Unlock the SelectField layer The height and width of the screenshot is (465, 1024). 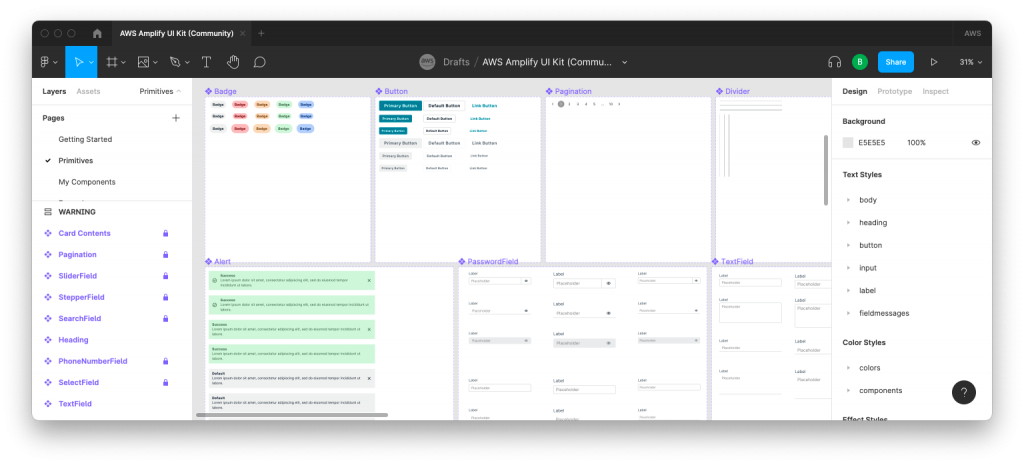click(x=166, y=383)
